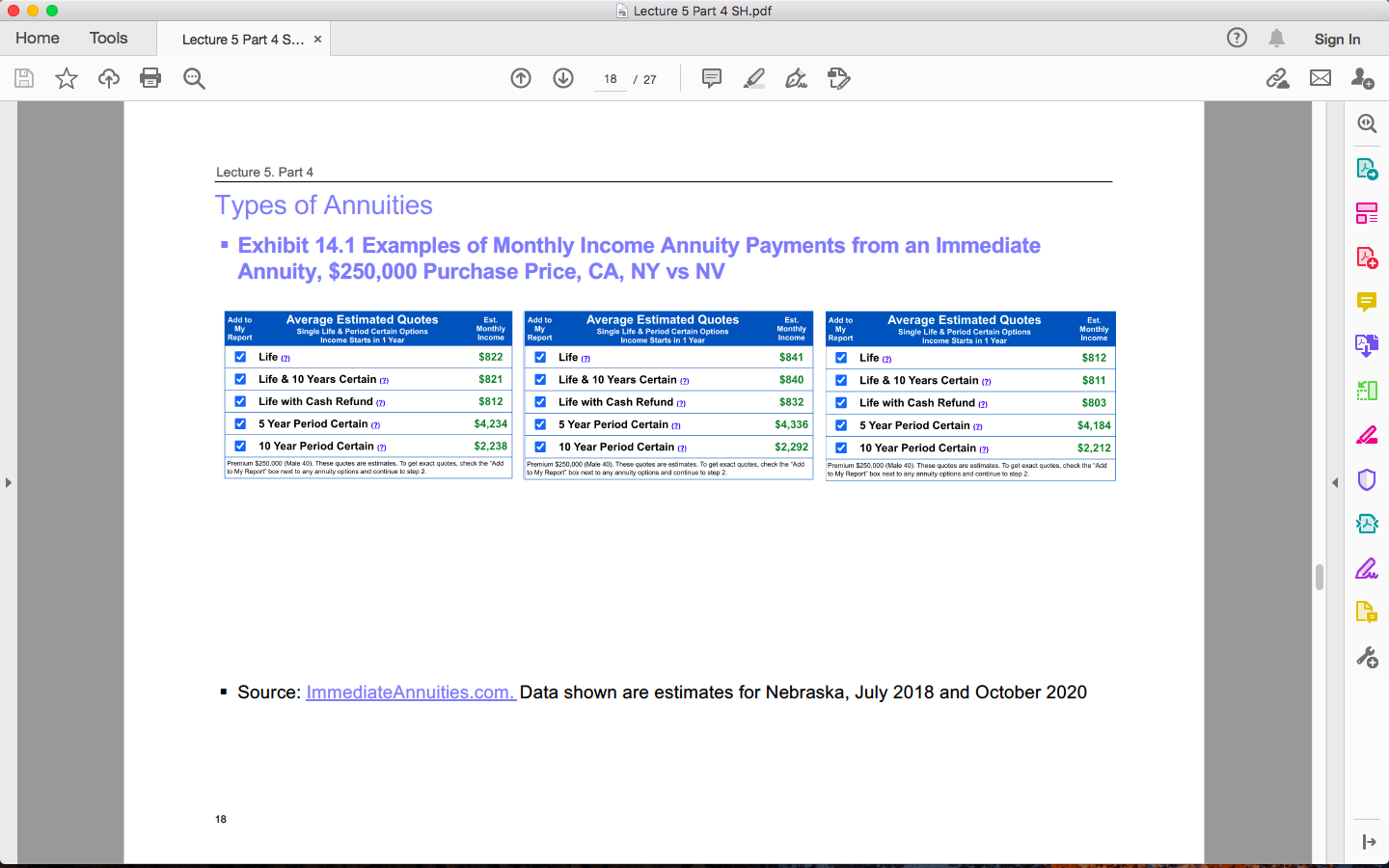The width and height of the screenshot is (1389, 868).
Task: Expand the left navigation pane arrow
Action: coord(8,482)
